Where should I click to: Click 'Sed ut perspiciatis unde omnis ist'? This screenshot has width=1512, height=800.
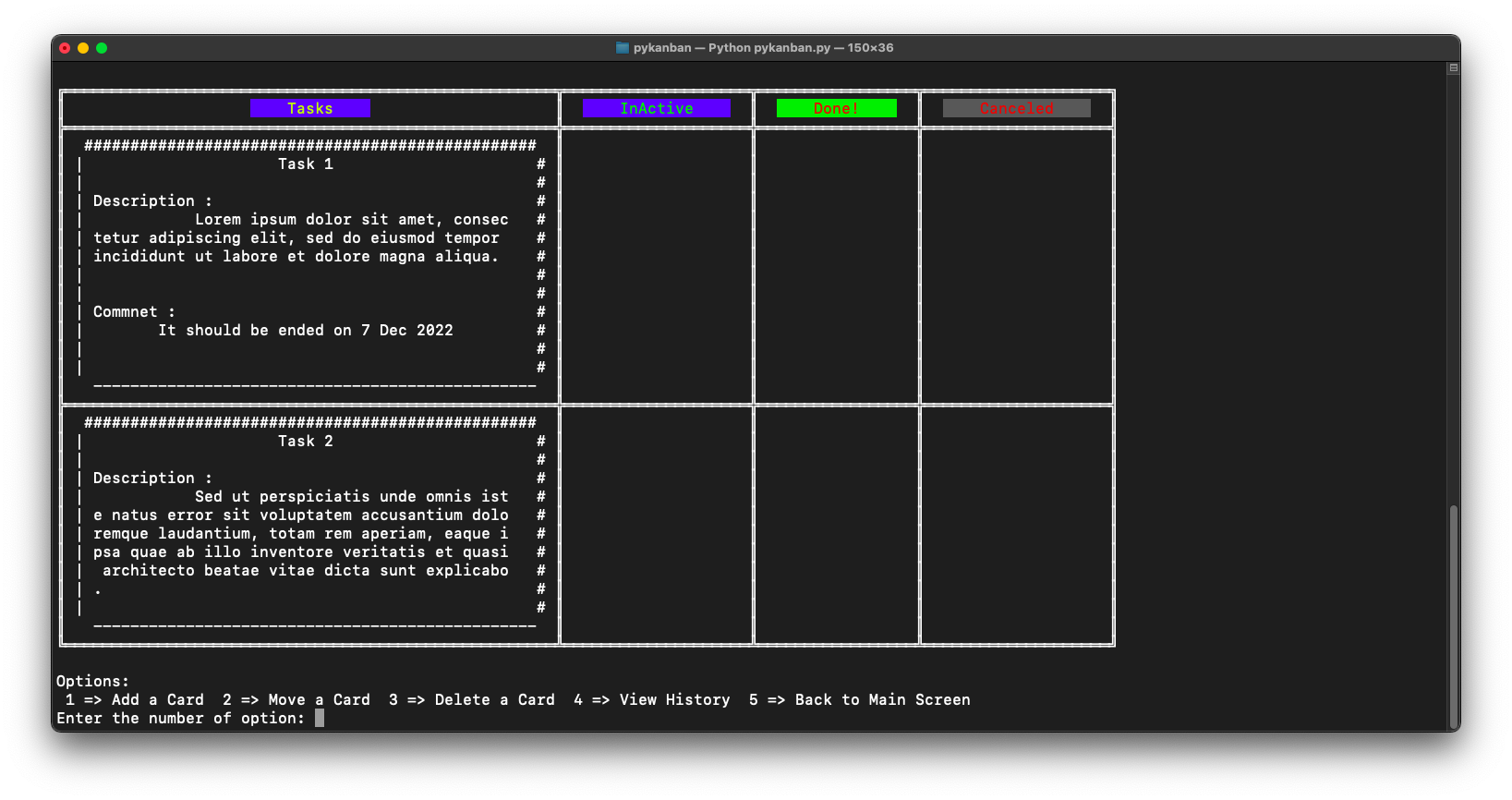(352, 497)
